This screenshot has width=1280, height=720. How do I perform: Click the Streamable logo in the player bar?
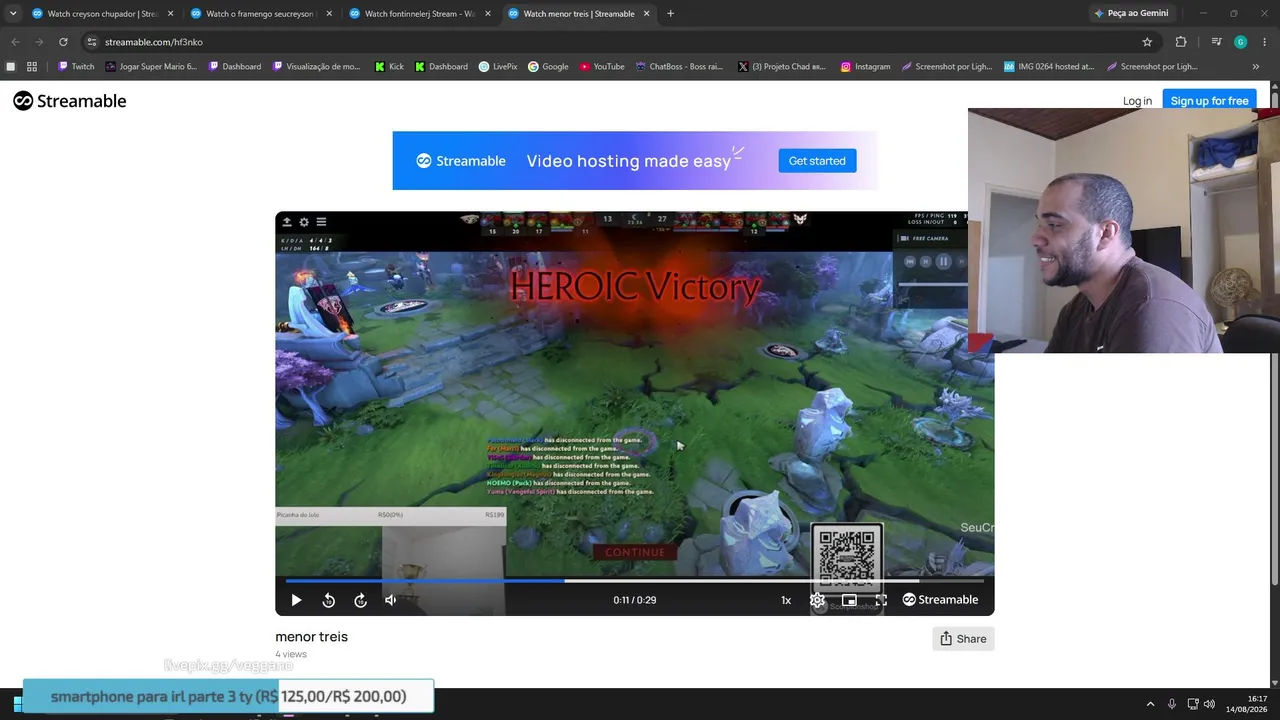click(x=940, y=600)
